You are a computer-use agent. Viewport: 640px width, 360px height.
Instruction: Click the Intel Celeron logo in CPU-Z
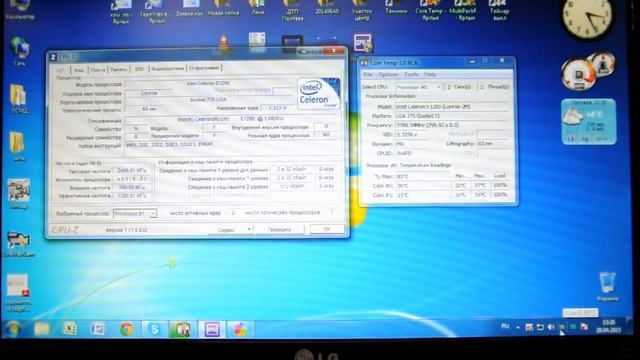[x=318, y=93]
